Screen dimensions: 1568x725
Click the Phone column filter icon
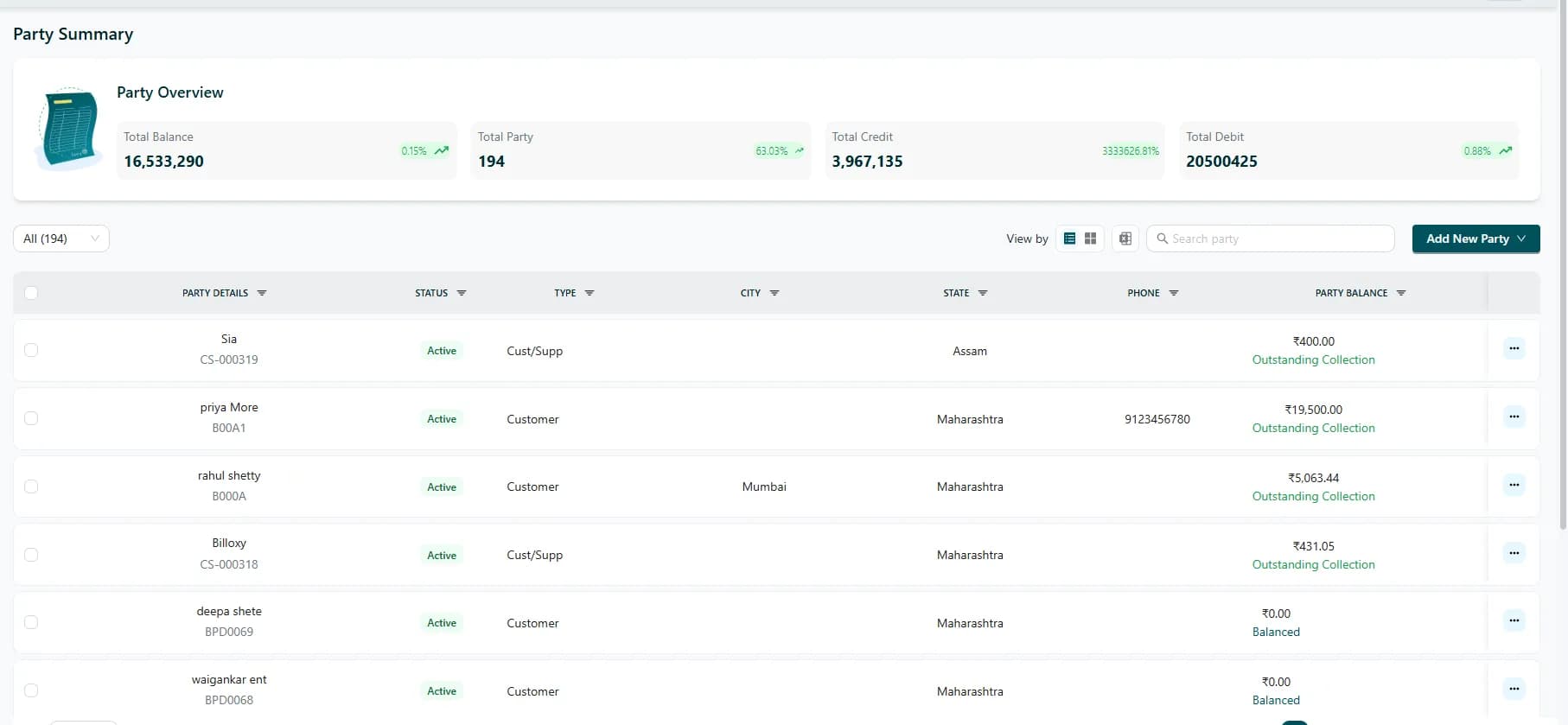[x=1174, y=293]
